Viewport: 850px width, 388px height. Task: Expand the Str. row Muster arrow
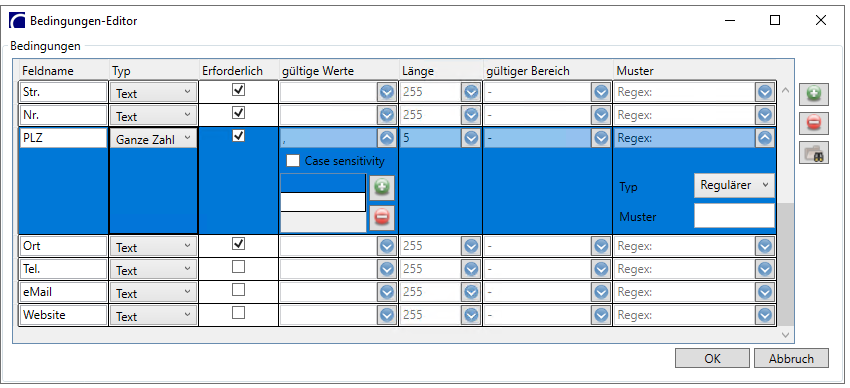tap(765, 92)
